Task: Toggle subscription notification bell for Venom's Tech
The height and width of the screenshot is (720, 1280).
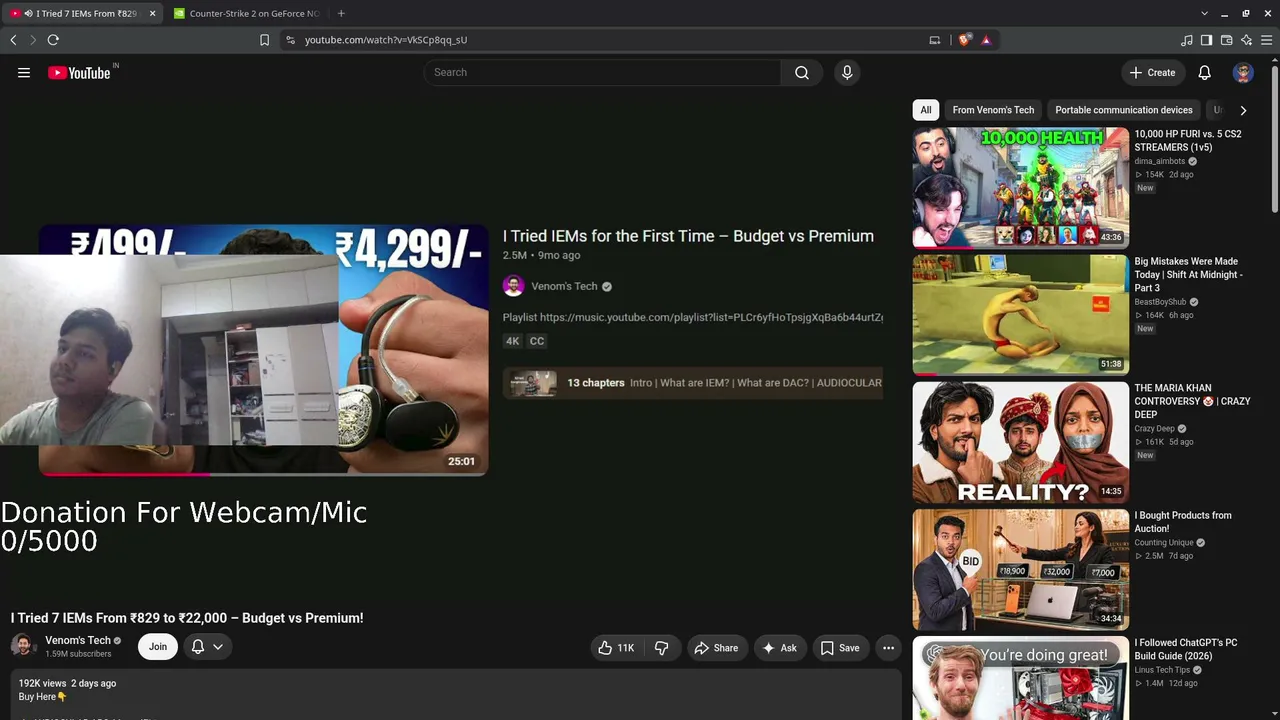Action: point(207,647)
